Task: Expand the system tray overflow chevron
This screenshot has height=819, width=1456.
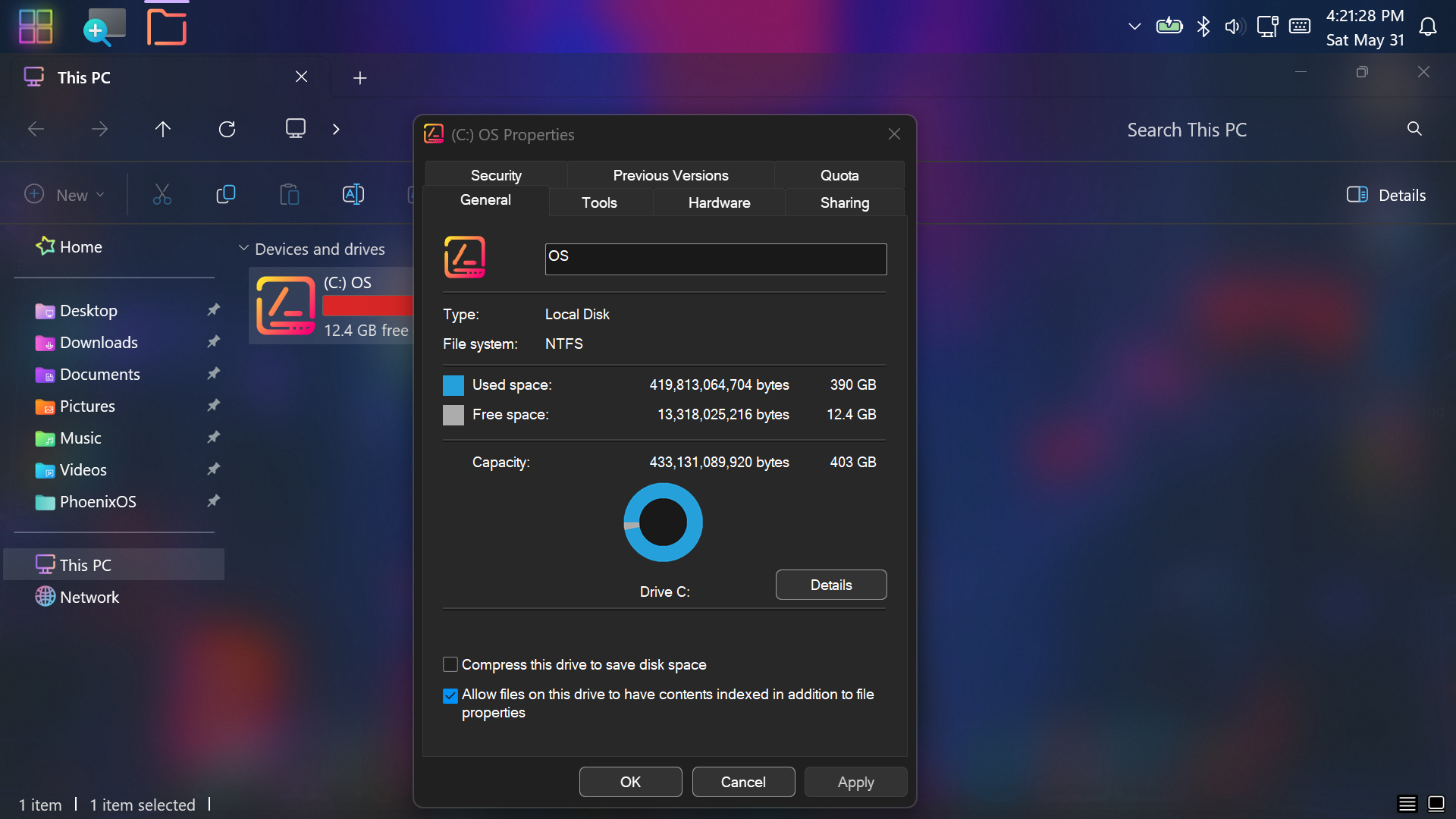Action: coord(1134,27)
